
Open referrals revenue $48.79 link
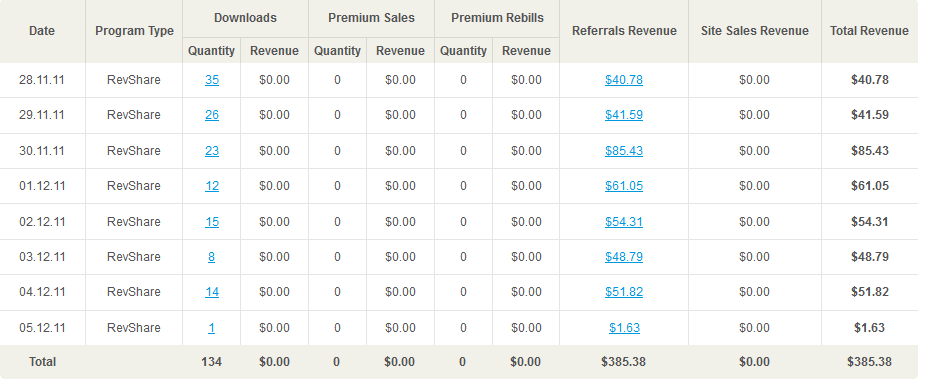click(624, 257)
